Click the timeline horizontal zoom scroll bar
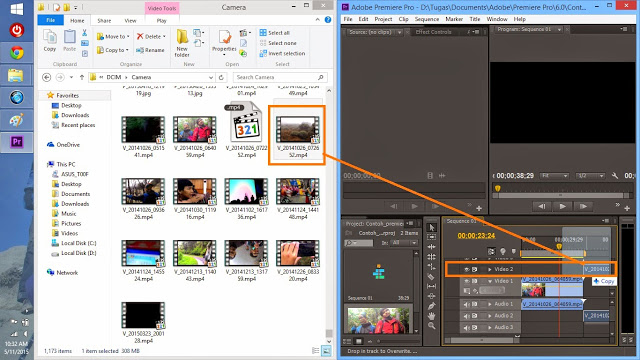Viewport: 640px width, 360px height. pyautogui.click(x=482, y=340)
